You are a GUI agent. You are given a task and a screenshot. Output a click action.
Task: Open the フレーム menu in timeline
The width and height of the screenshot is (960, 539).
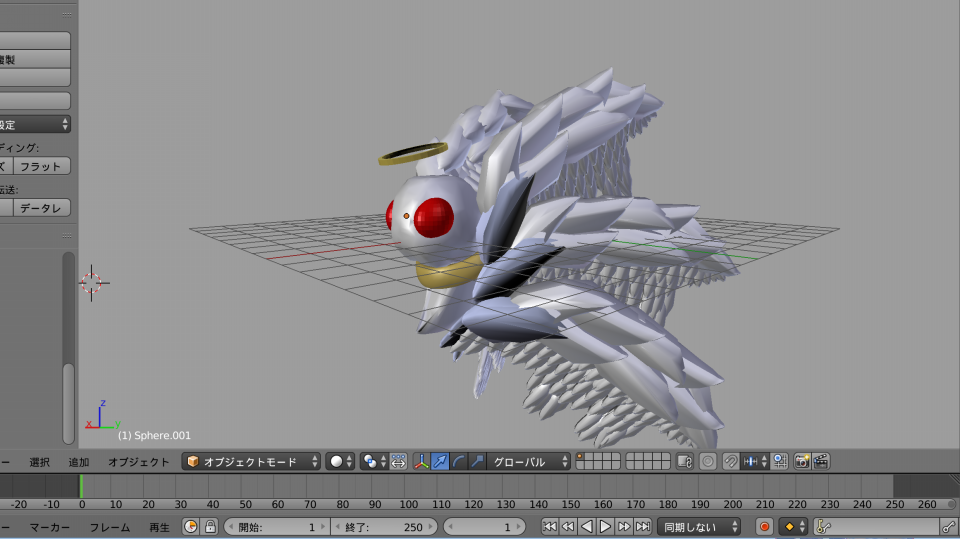(x=110, y=527)
